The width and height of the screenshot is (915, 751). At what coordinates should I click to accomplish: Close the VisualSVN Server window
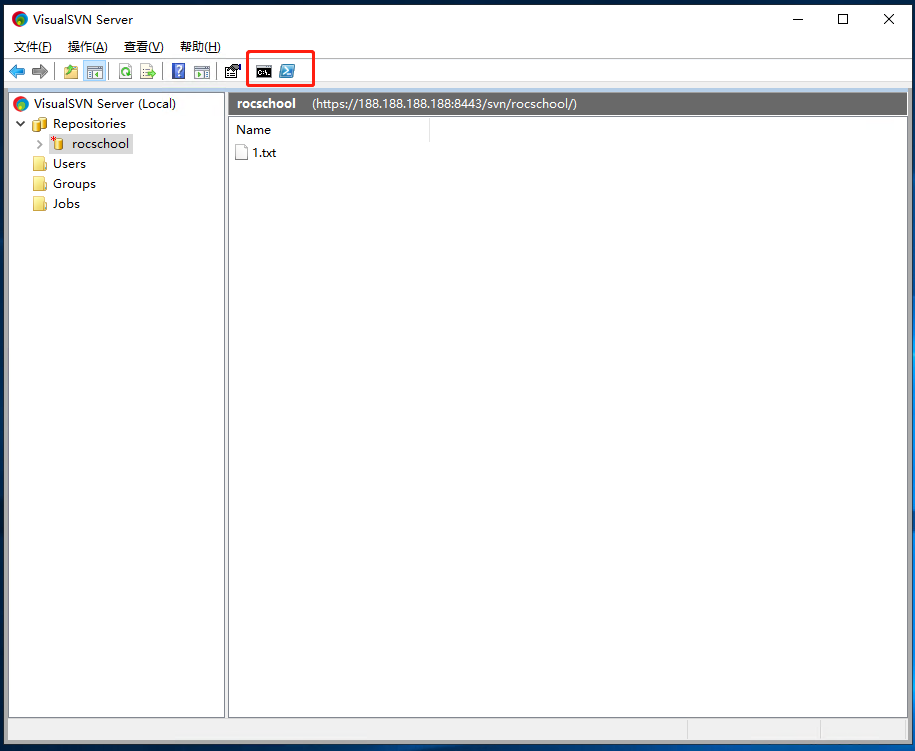click(889, 19)
